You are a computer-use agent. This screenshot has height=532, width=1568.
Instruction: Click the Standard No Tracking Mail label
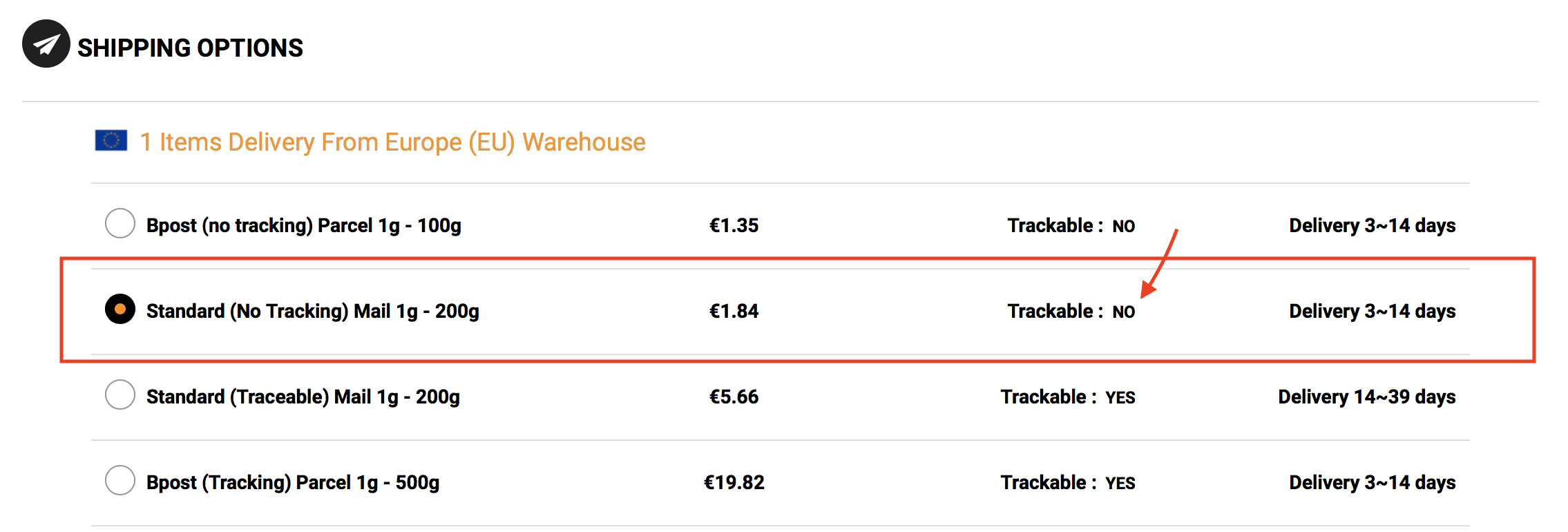point(313,312)
